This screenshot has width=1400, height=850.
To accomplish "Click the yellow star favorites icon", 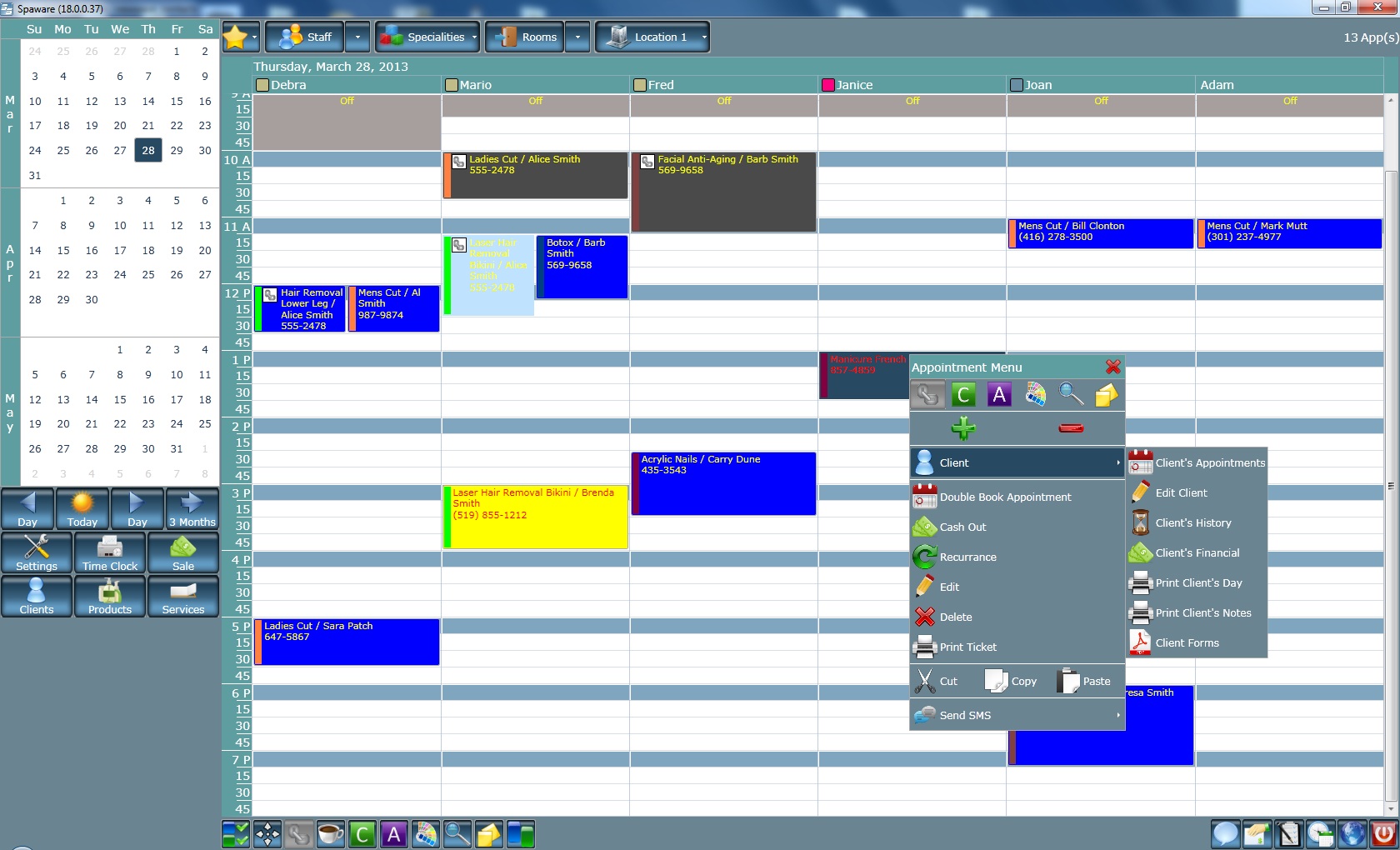I will tap(236, 37).
